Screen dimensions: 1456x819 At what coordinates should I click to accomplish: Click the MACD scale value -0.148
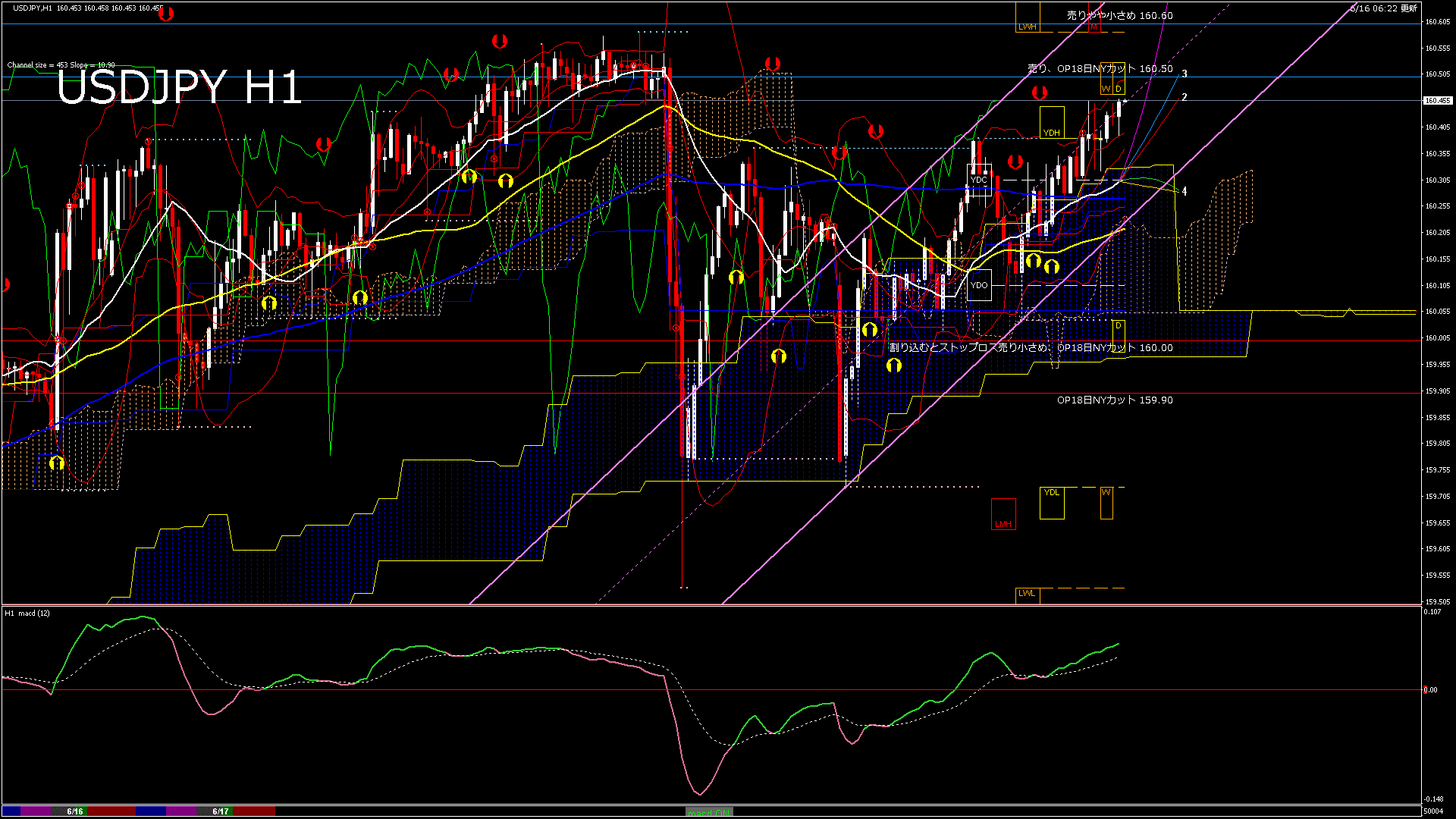[1432, 799]
